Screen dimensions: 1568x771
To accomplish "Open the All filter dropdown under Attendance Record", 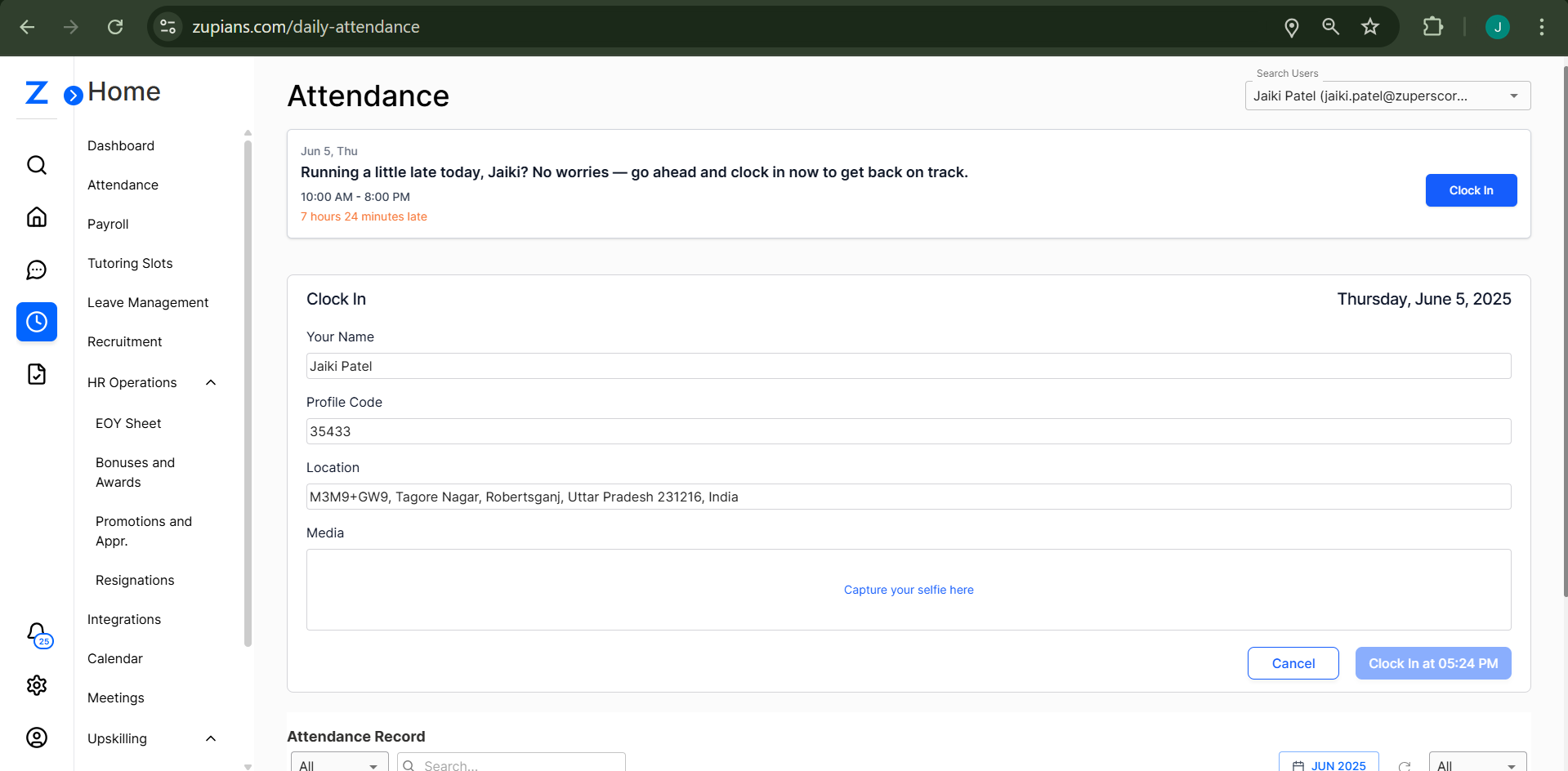I will [x=339, y=764].
